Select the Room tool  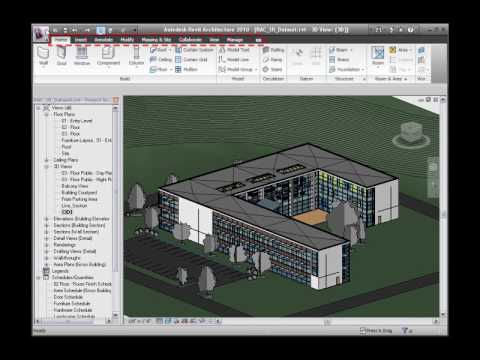[x=378, y=56]
